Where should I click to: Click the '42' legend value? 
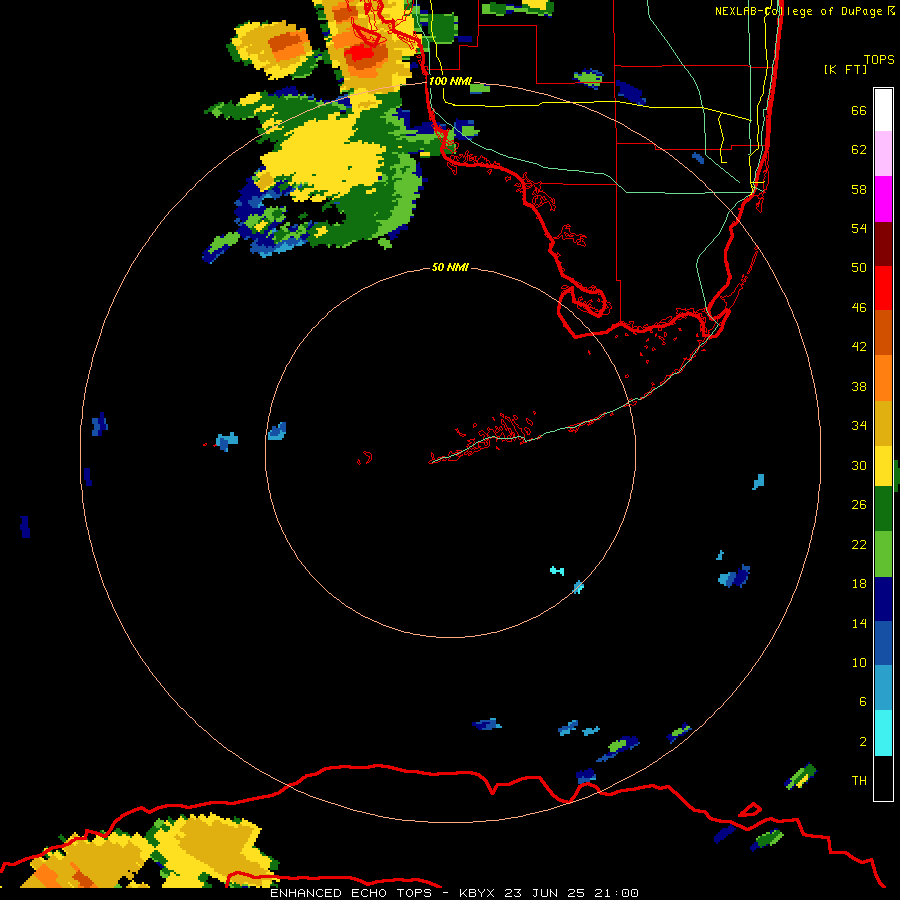coord(859,347)
